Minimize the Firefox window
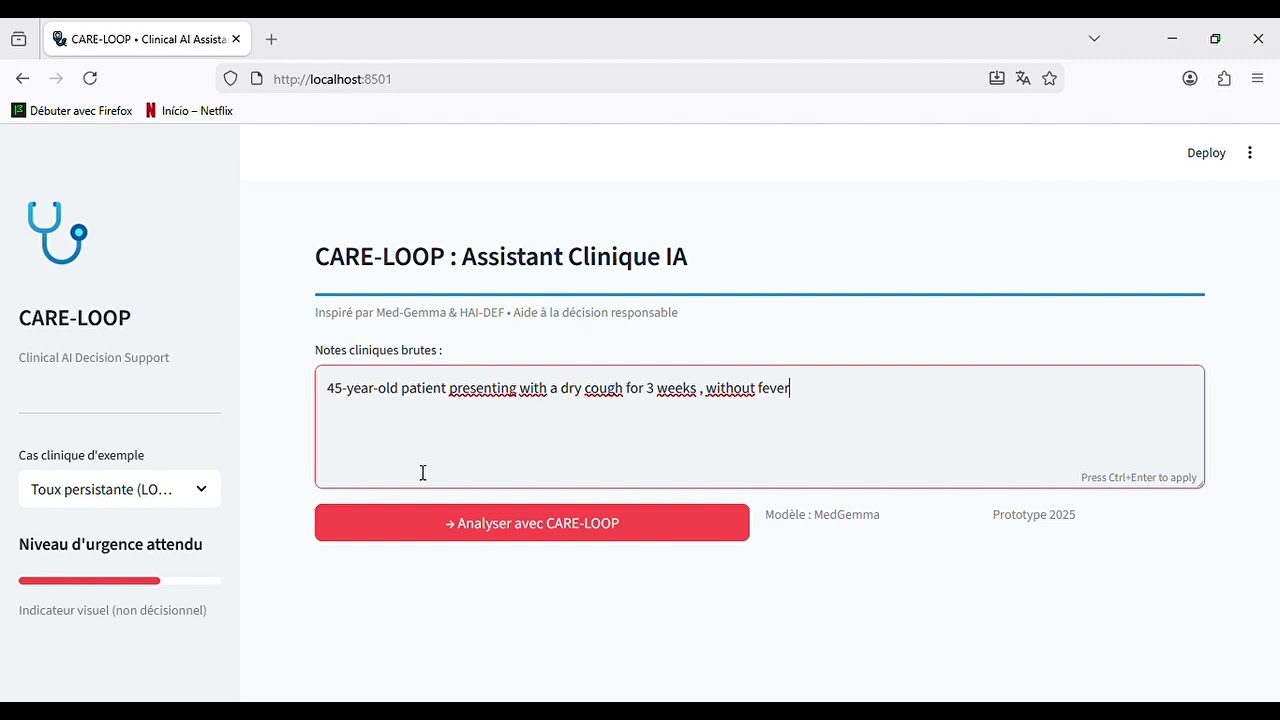 point(1172,39)
